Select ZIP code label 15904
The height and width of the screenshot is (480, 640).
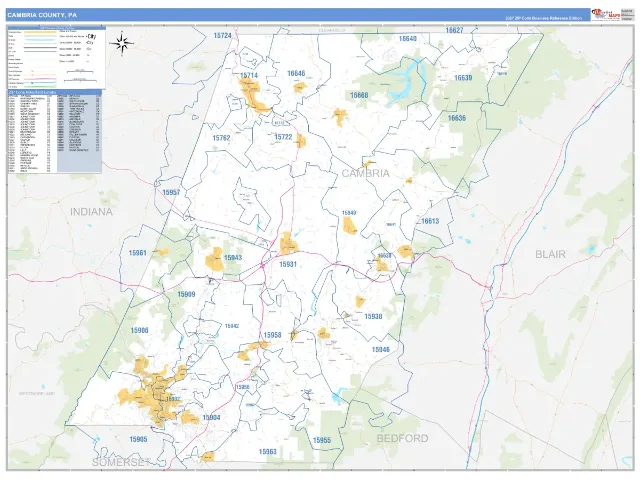[x=211, y=417]
